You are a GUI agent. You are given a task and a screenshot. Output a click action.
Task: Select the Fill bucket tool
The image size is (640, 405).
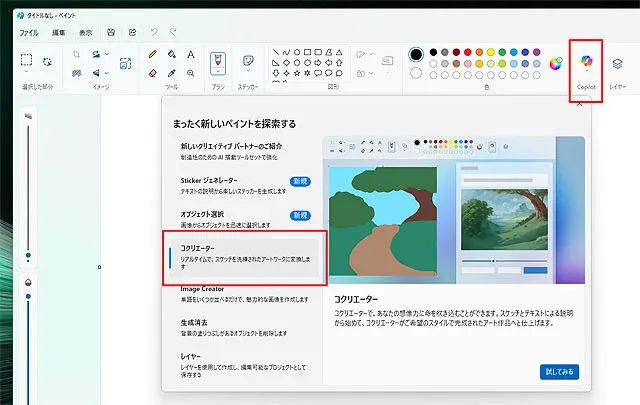pos(171,54)
